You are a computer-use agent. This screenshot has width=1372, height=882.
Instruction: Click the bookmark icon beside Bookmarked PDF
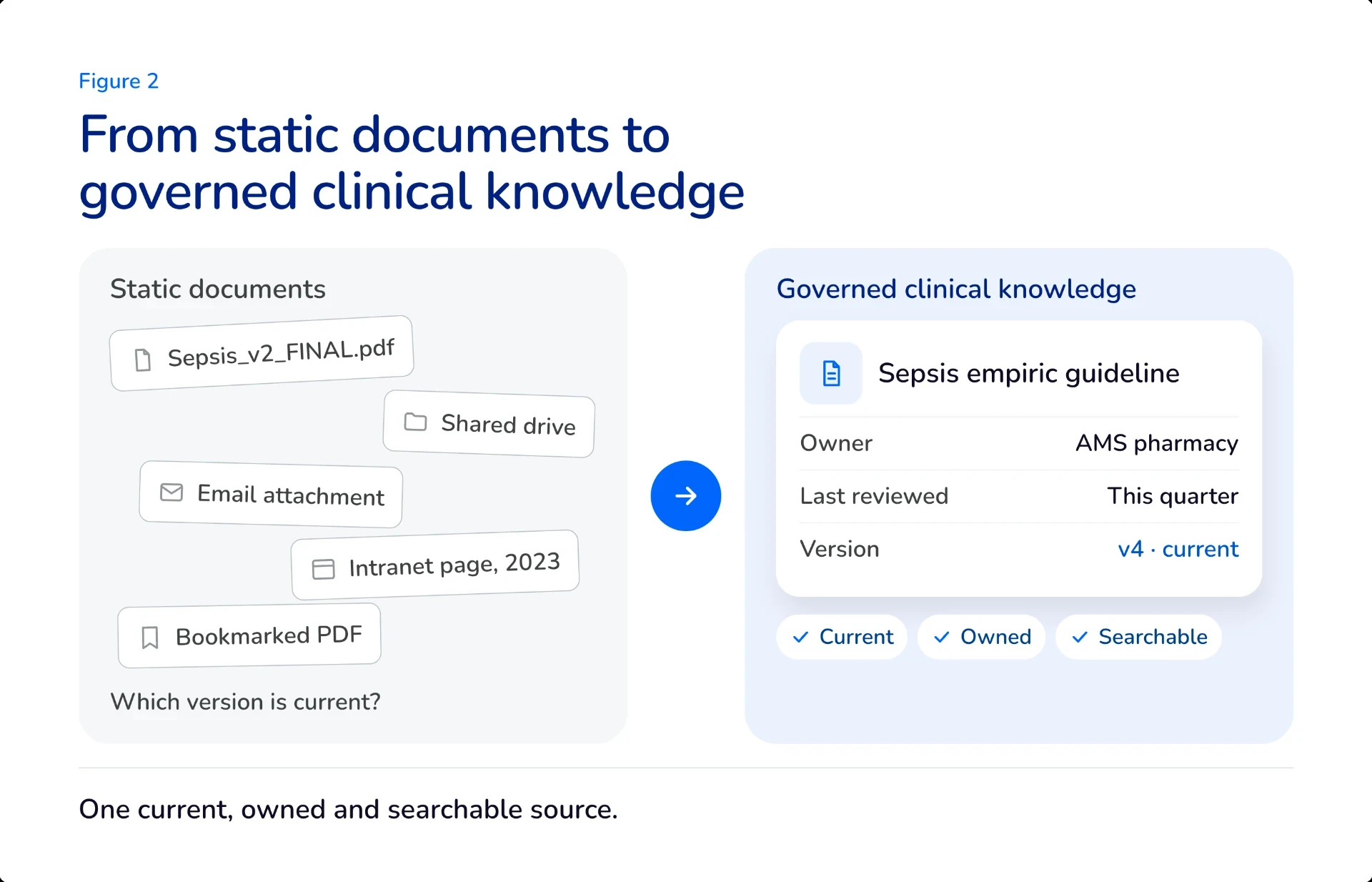150,638
